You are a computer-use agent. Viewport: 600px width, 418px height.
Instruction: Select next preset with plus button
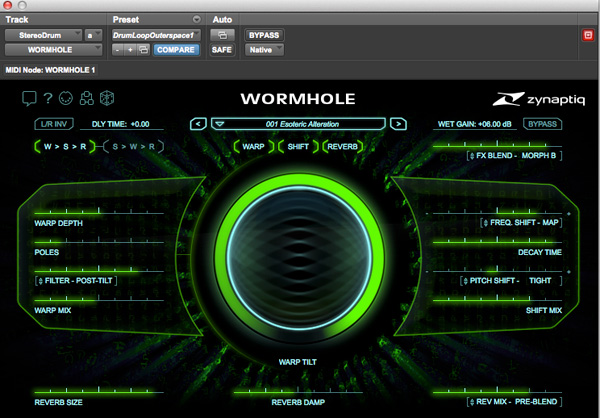[x=130, y=50]
